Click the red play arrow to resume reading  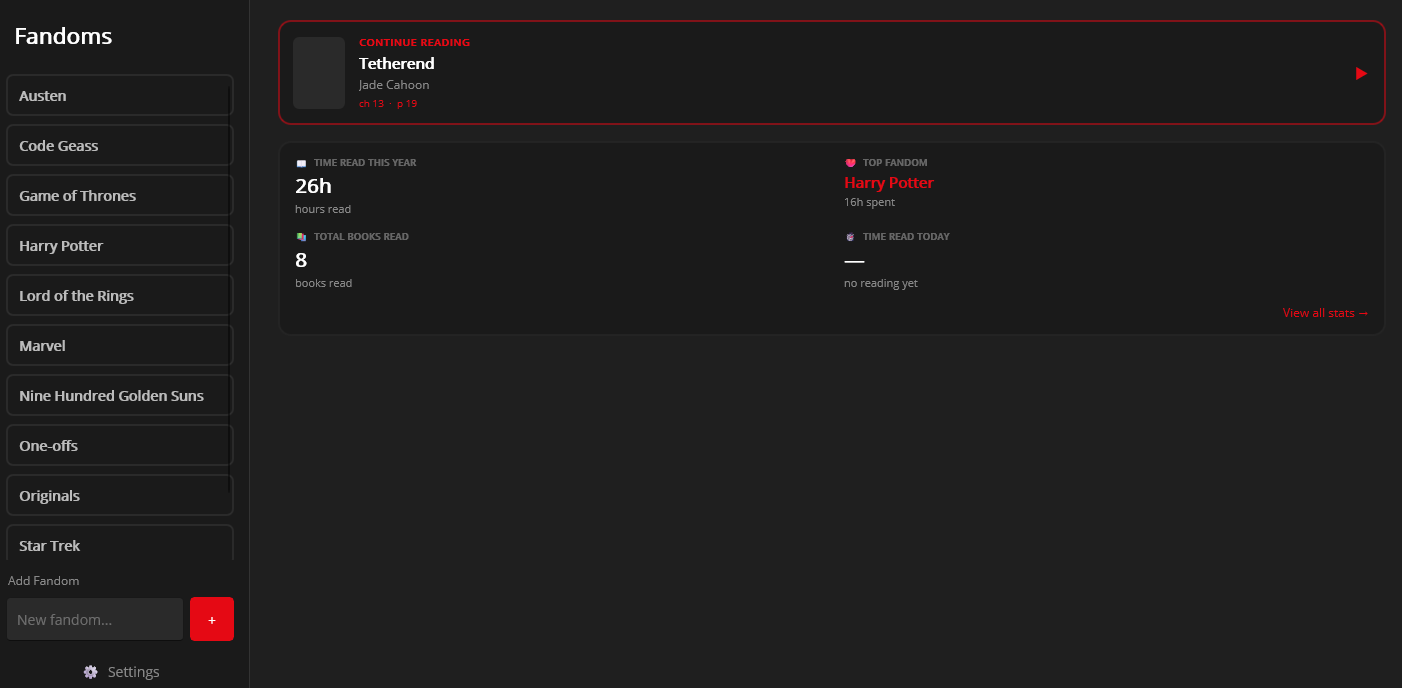1360,73
